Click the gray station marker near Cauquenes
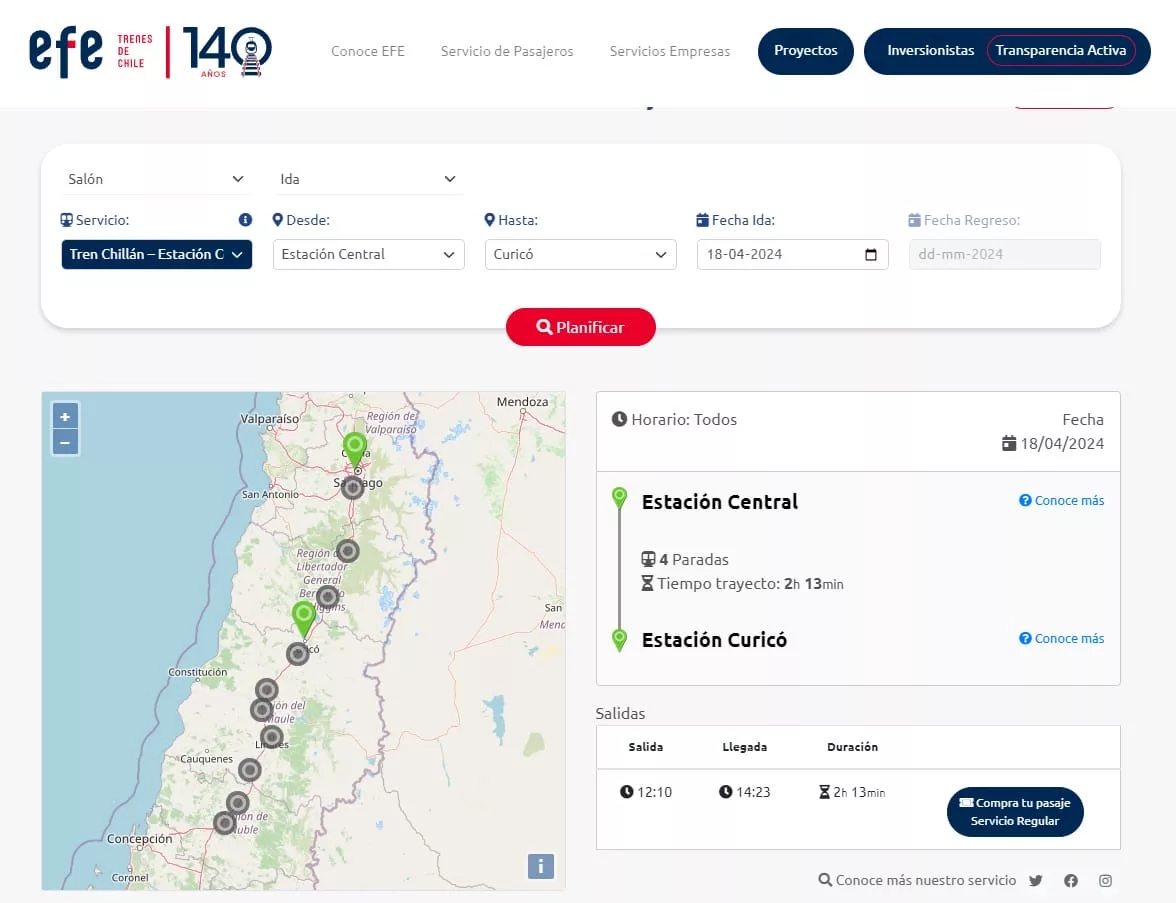Viewport: 1176px width, 903px height. click(x=250, y=770)
